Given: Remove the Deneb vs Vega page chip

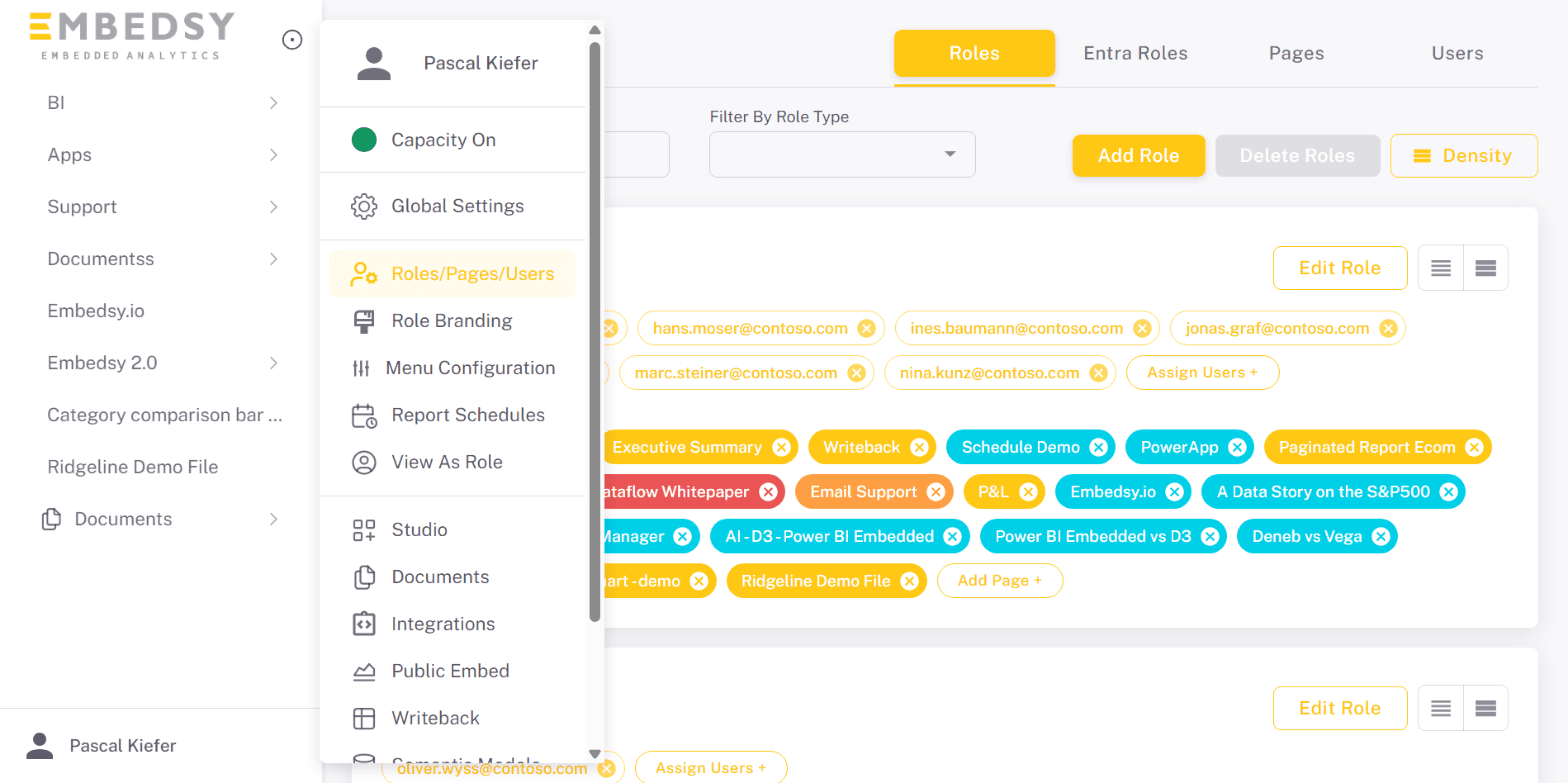Looking at the screenshot, I should point(1381,536).
